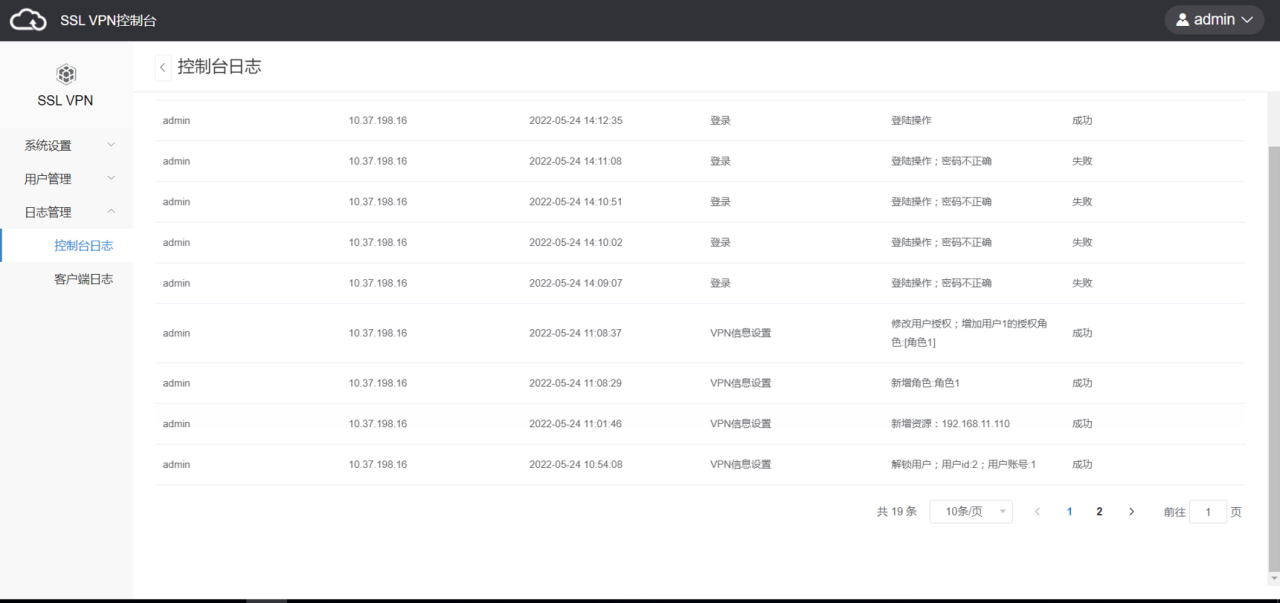1280x603 pixels.
Task: Click the timestamp 2022-05-24 14:11:08
Action: click(576, 161)
